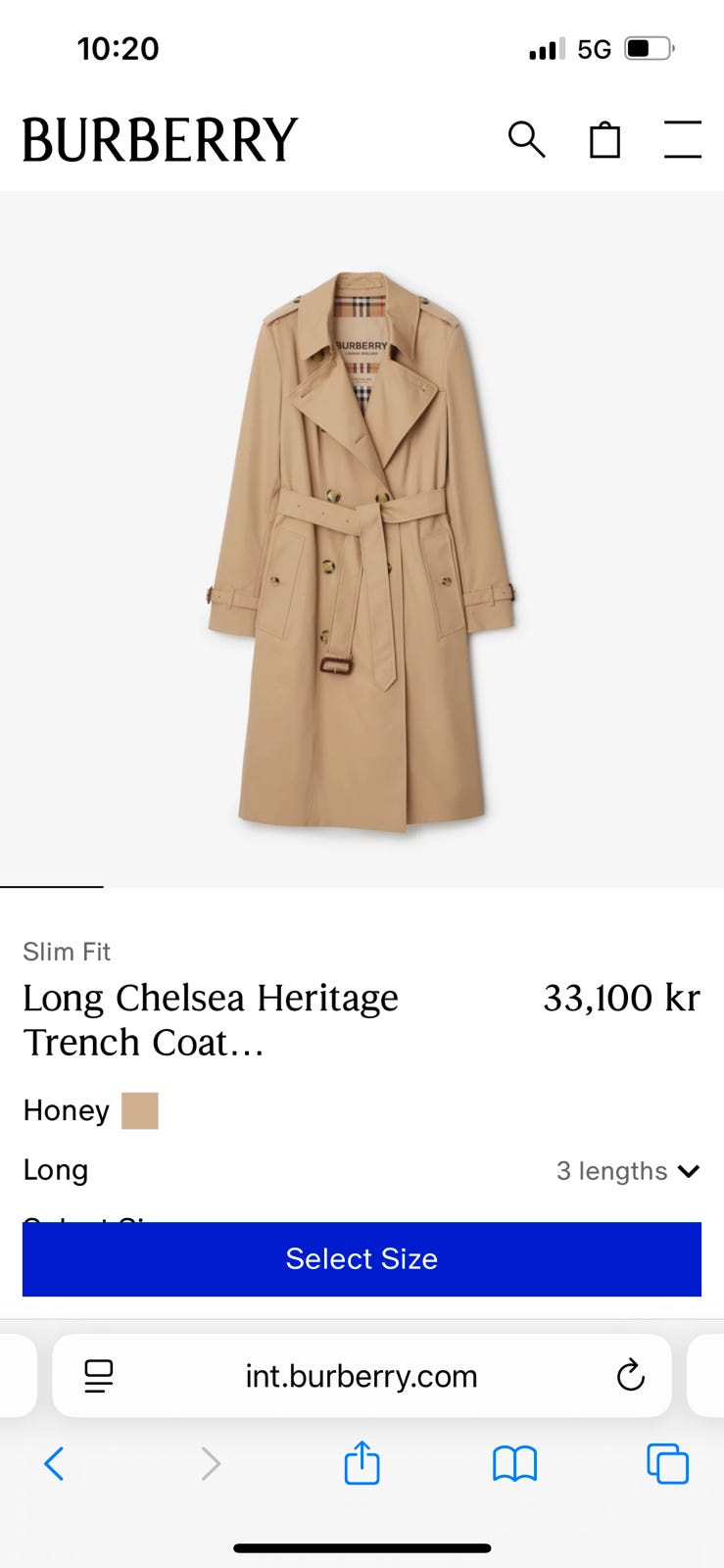Show open tabs with tabs icon
724x1568 pixels.
pyautogui.click(x=667, y=1464)
